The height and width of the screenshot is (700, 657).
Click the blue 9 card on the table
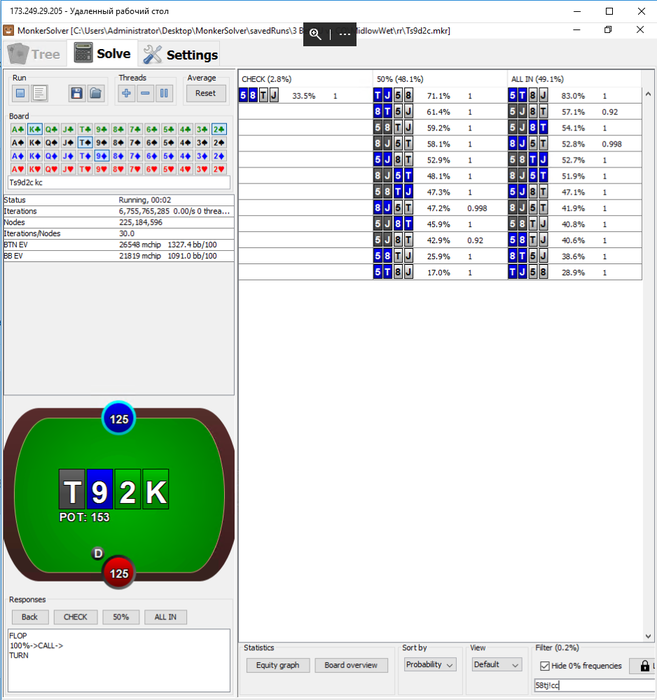pyautogui.click(x=100, y=489)
